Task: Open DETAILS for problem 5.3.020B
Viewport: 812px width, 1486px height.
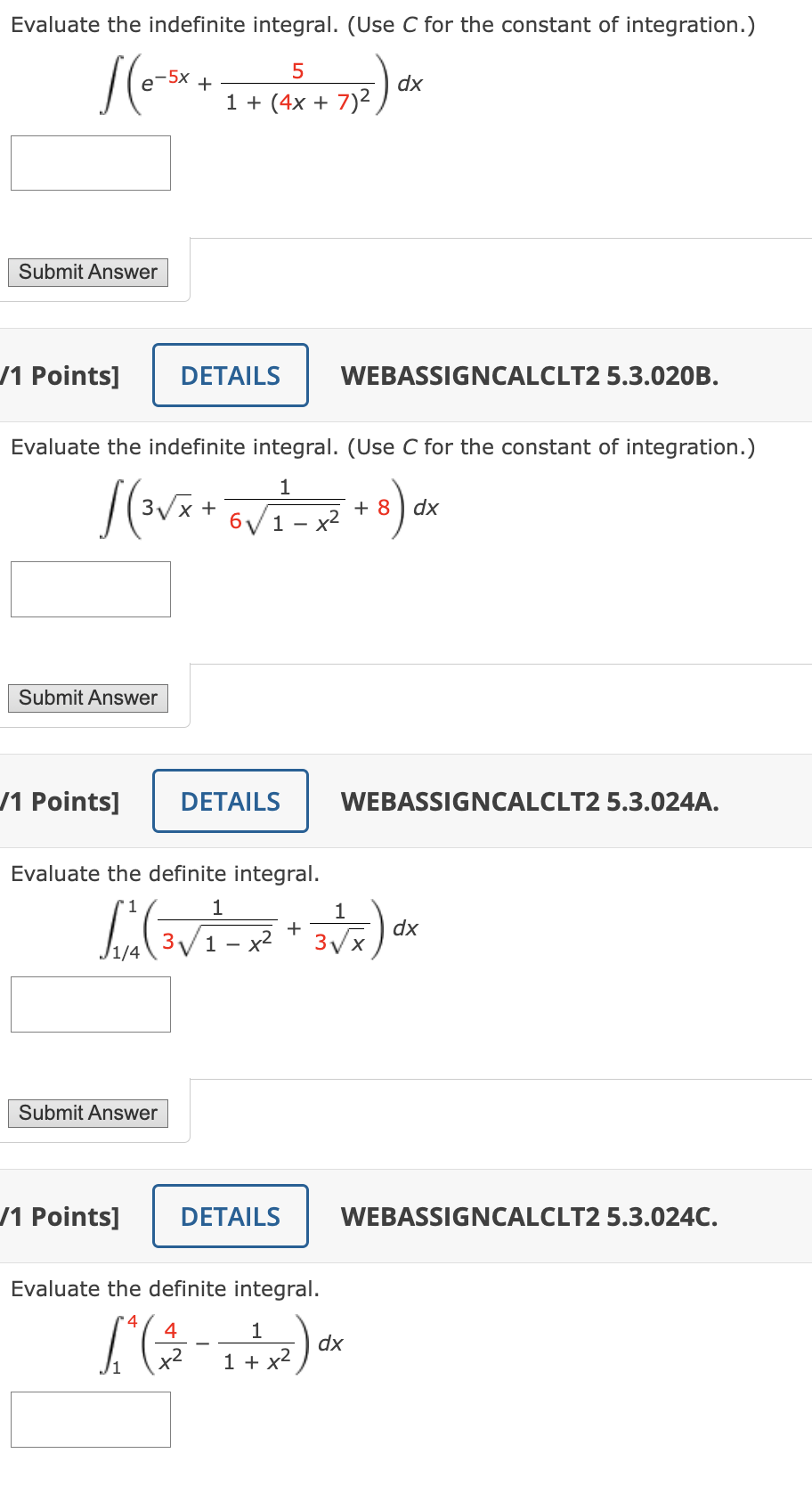Action: [230, 375]
